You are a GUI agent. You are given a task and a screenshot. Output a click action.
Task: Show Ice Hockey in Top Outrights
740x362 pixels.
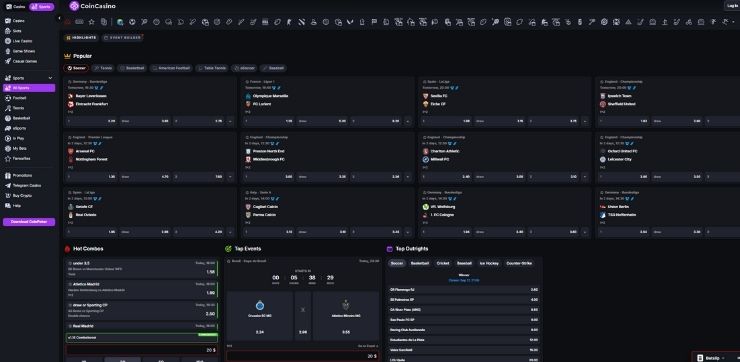(489, 263)
